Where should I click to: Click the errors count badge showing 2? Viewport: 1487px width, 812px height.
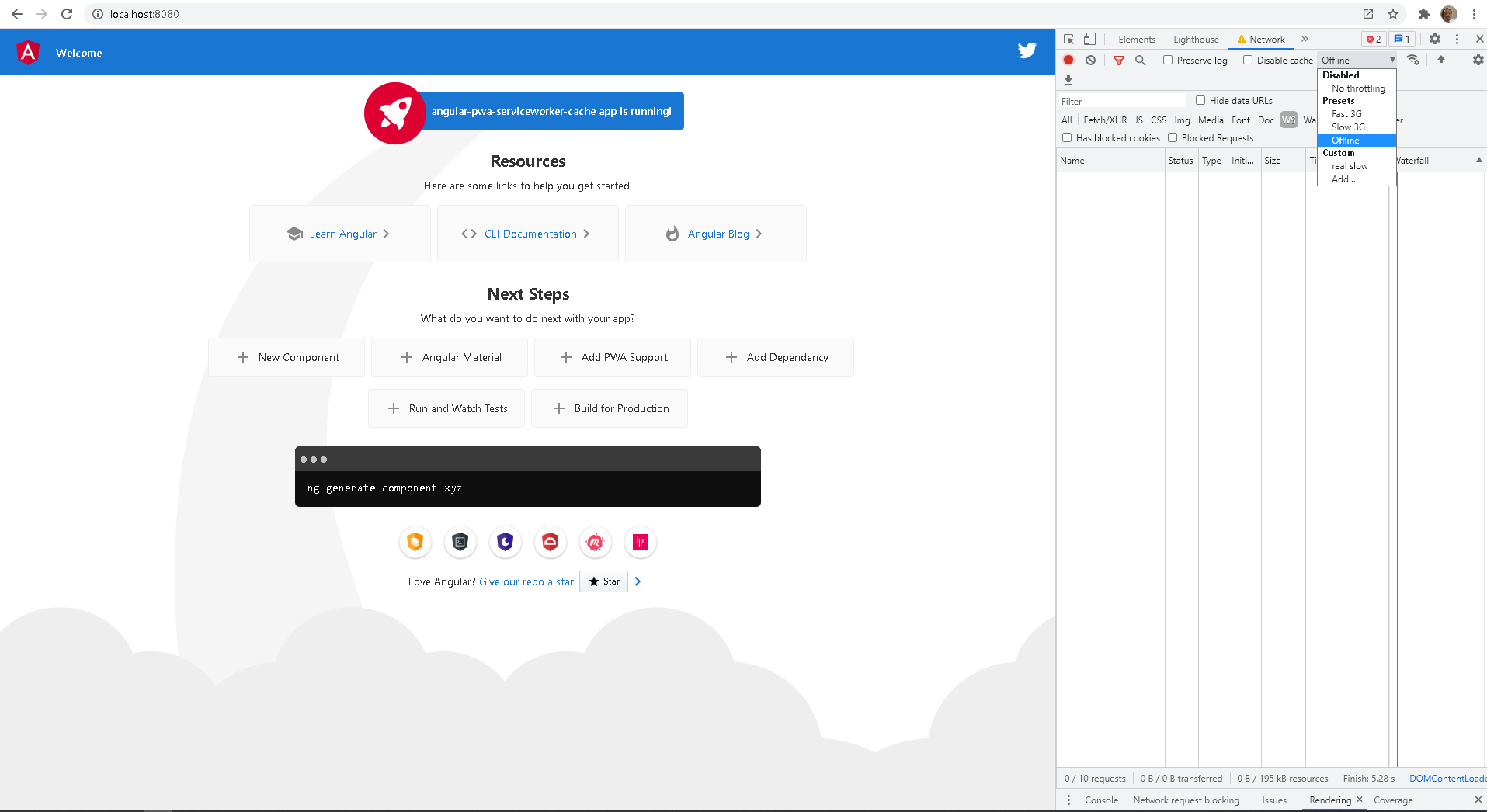point(1374,39)
